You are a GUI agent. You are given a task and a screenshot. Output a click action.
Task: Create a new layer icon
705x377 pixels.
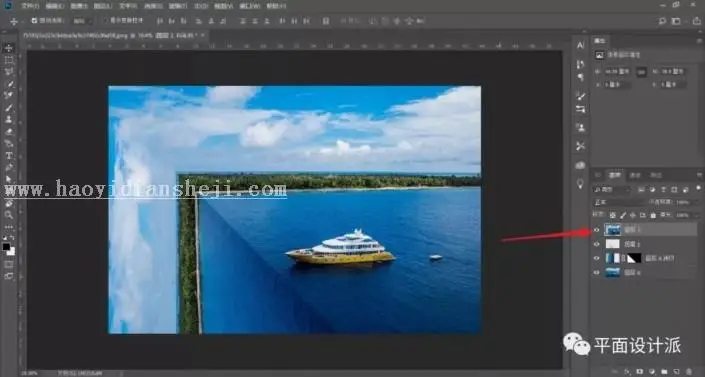coord(676,372)
